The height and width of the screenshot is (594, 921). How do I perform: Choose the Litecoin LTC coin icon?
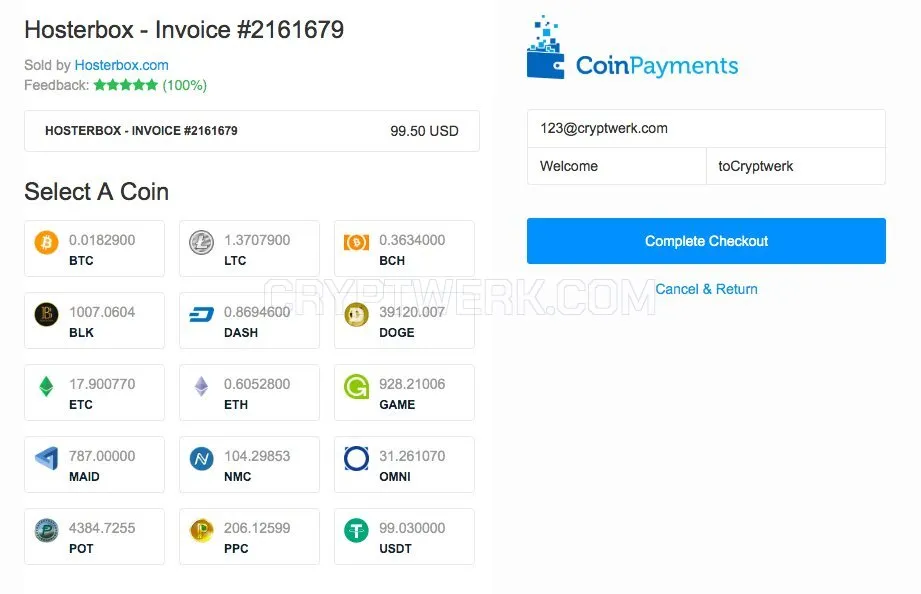(201, 242)
